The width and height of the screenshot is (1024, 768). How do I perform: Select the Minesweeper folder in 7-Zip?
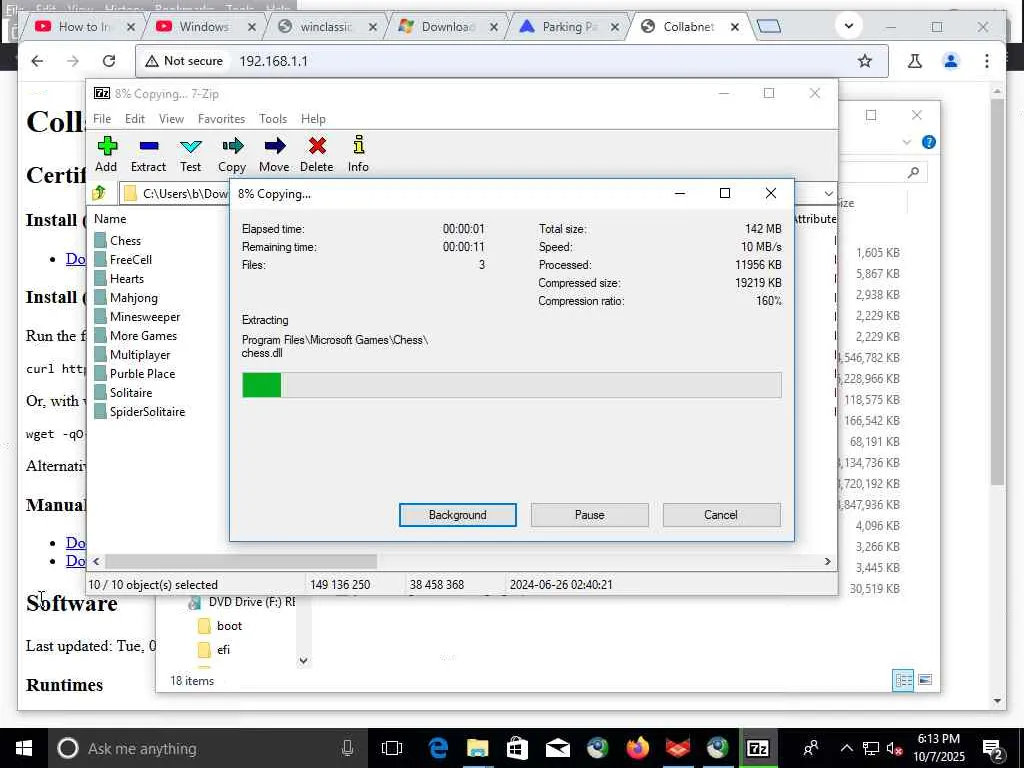pos(137,317)
